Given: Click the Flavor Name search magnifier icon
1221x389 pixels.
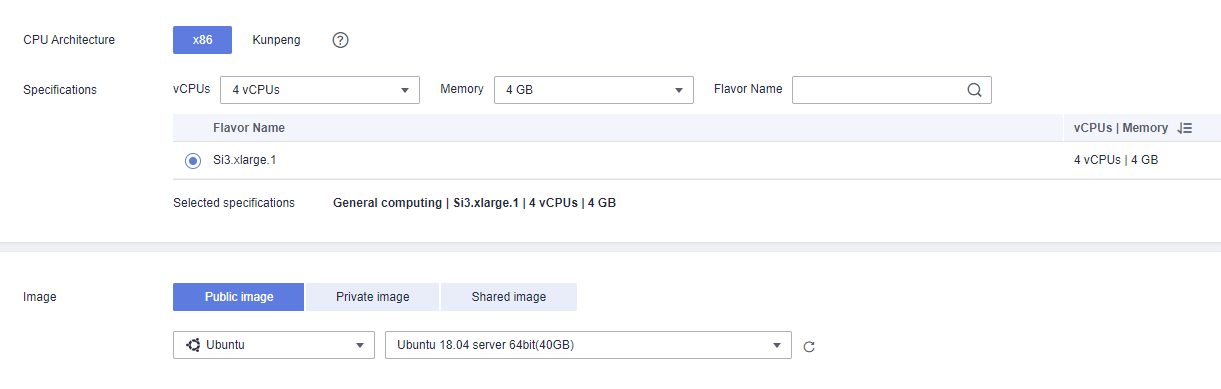Looking at the screenshot, I should coord(975,89).
